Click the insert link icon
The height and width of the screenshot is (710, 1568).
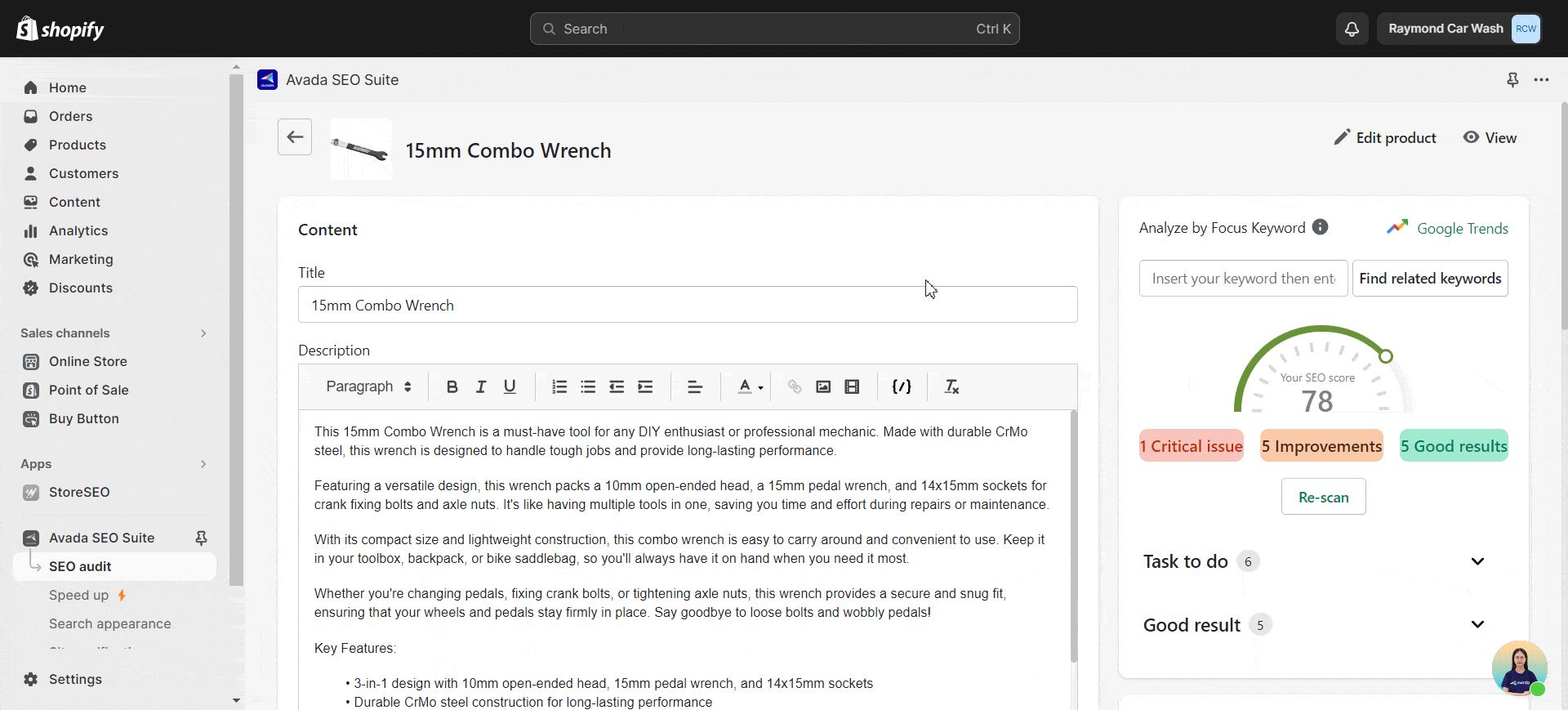(795, 386)
